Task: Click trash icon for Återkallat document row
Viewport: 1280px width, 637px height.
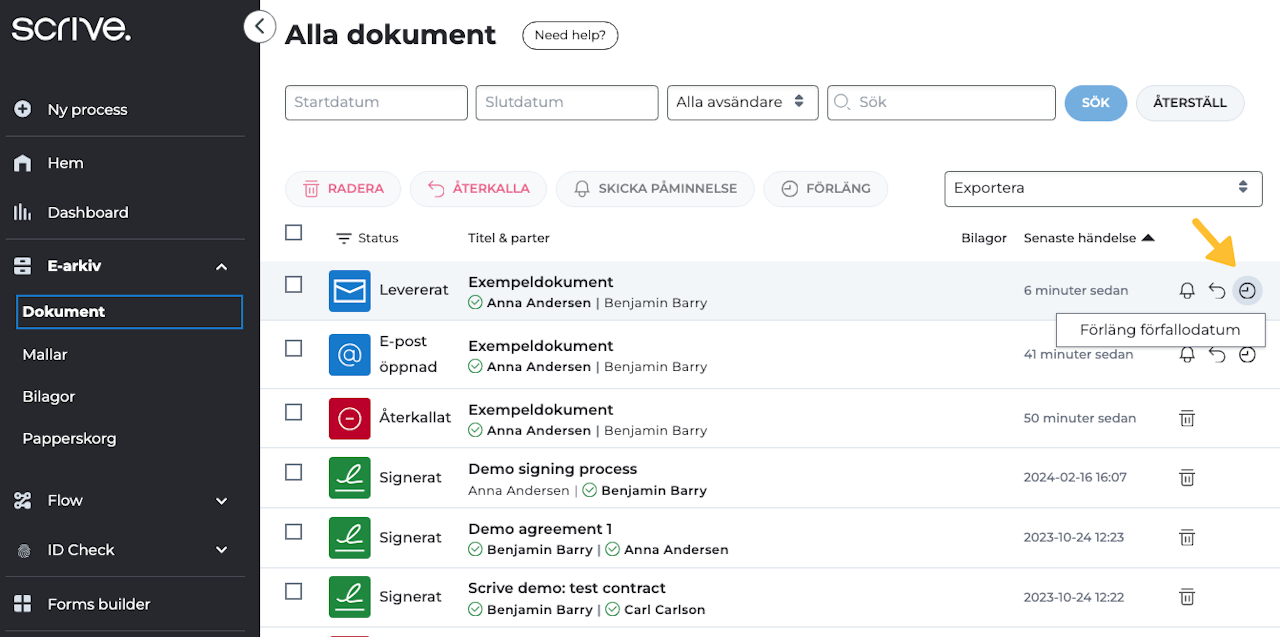Action: click(x=1187, y=418)
